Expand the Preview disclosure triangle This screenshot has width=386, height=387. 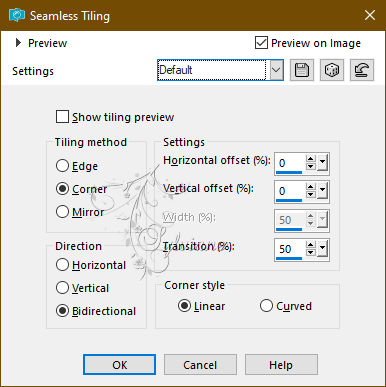(18, 43)
